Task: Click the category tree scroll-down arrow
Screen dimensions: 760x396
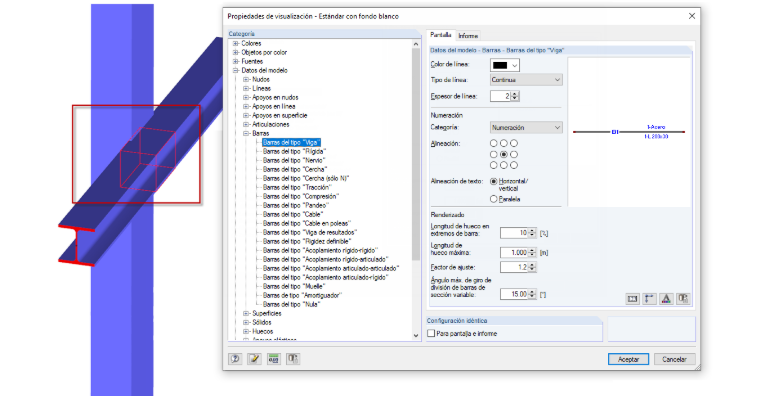Action: point(416,335)
